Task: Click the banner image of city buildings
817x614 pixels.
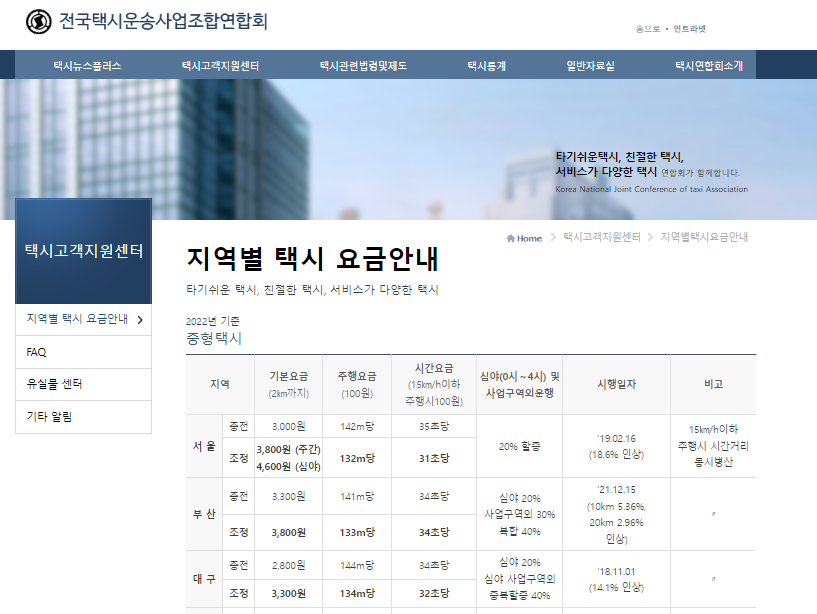Action: tap(400, 145)
